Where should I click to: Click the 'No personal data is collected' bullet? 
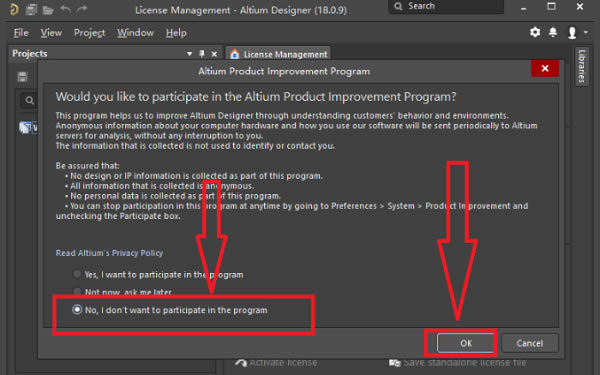(x=173, y=196)
